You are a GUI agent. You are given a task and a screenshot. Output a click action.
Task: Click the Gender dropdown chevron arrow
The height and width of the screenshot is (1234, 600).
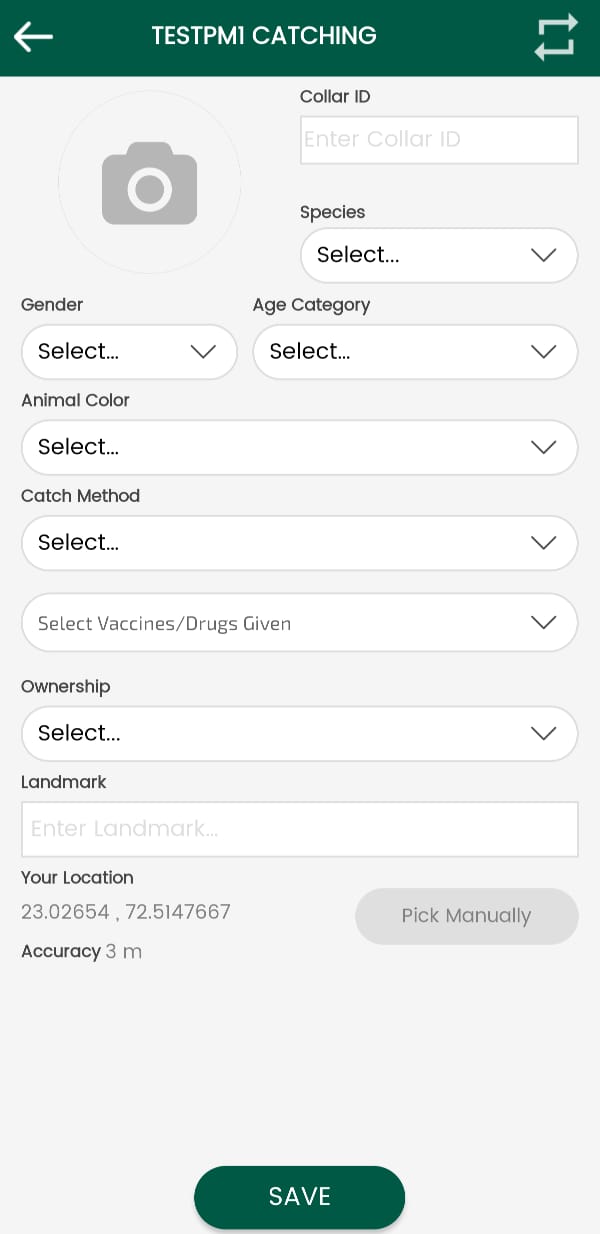click(x=203, y=351)
